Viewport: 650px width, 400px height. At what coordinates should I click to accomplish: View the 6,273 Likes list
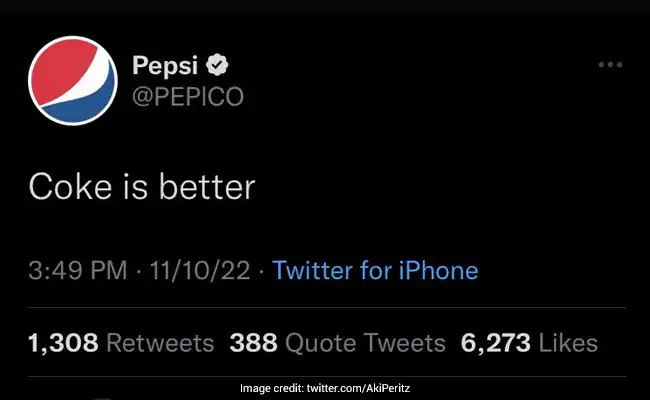pos(529,343)
